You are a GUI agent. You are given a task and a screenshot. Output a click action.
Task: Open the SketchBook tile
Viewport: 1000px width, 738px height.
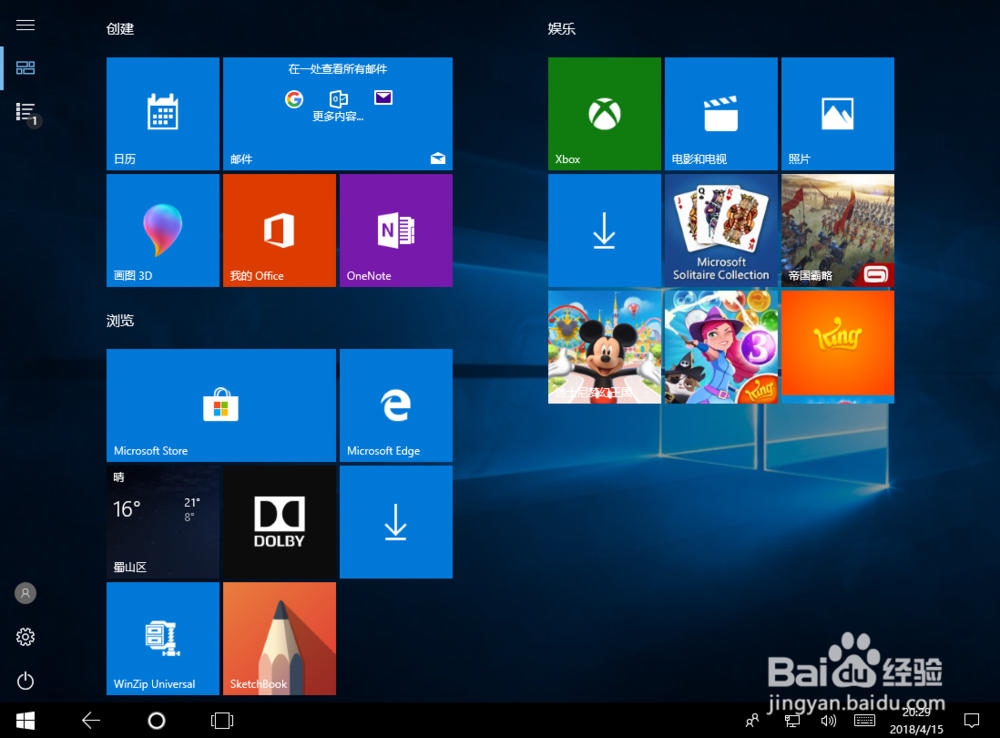(x=279, y=638)
